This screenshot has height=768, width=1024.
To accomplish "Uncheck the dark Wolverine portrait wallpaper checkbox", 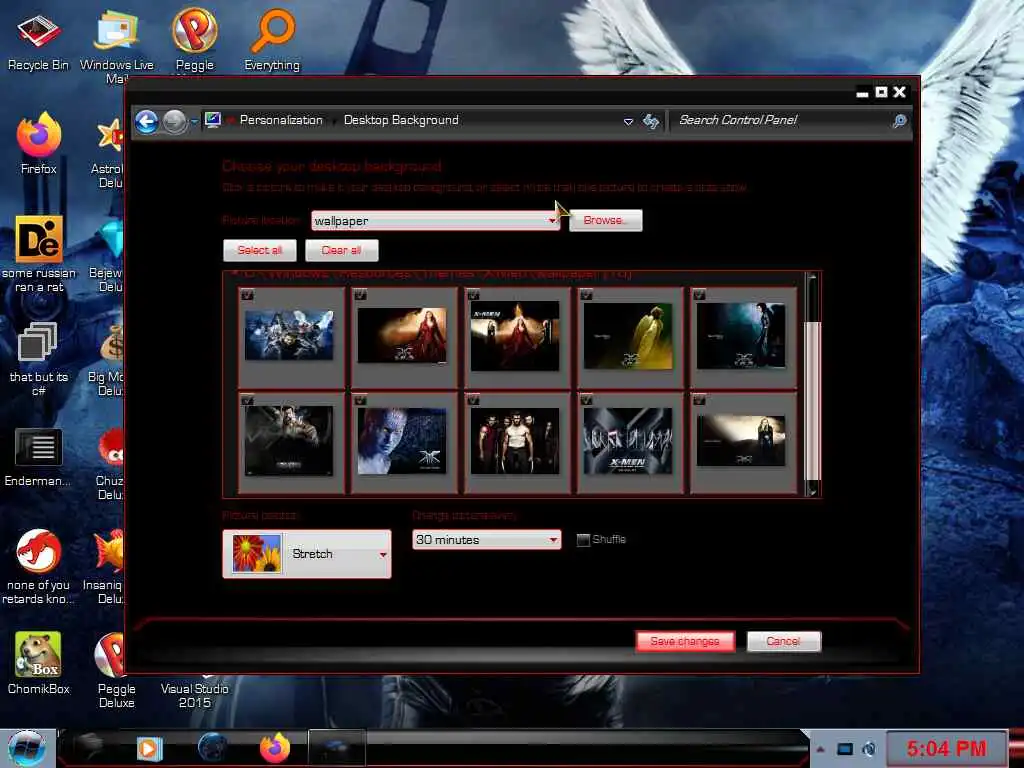I will click(x=248, y=400).
